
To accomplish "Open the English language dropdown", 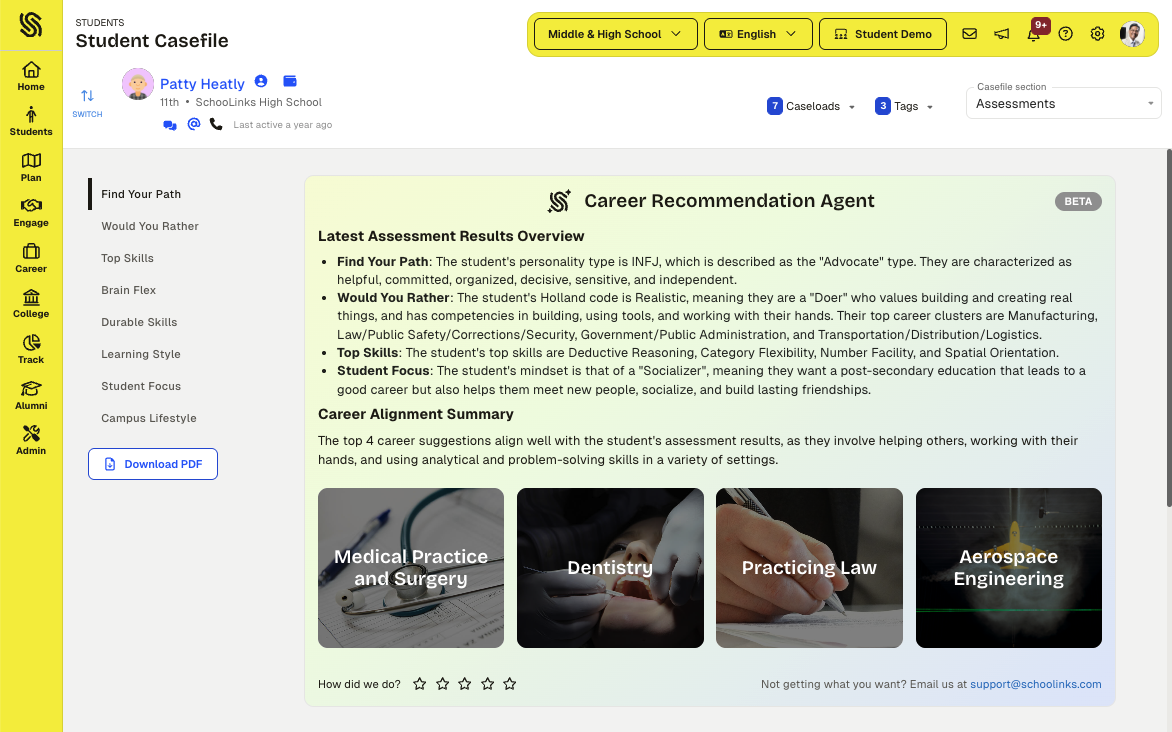I will coord(757,33).
